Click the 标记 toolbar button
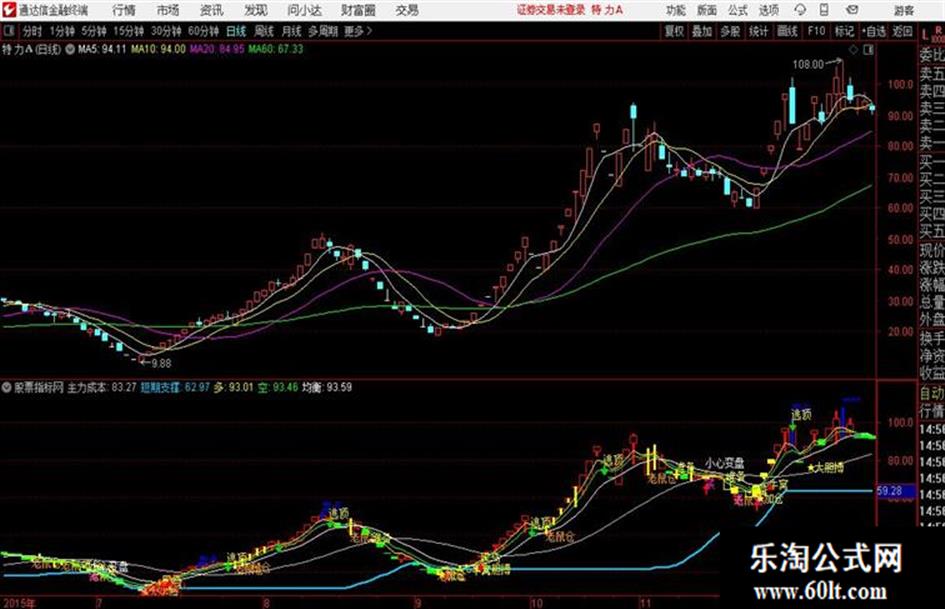Image resolution: width=945 pixels, height=609 pixels. point(844,31)
